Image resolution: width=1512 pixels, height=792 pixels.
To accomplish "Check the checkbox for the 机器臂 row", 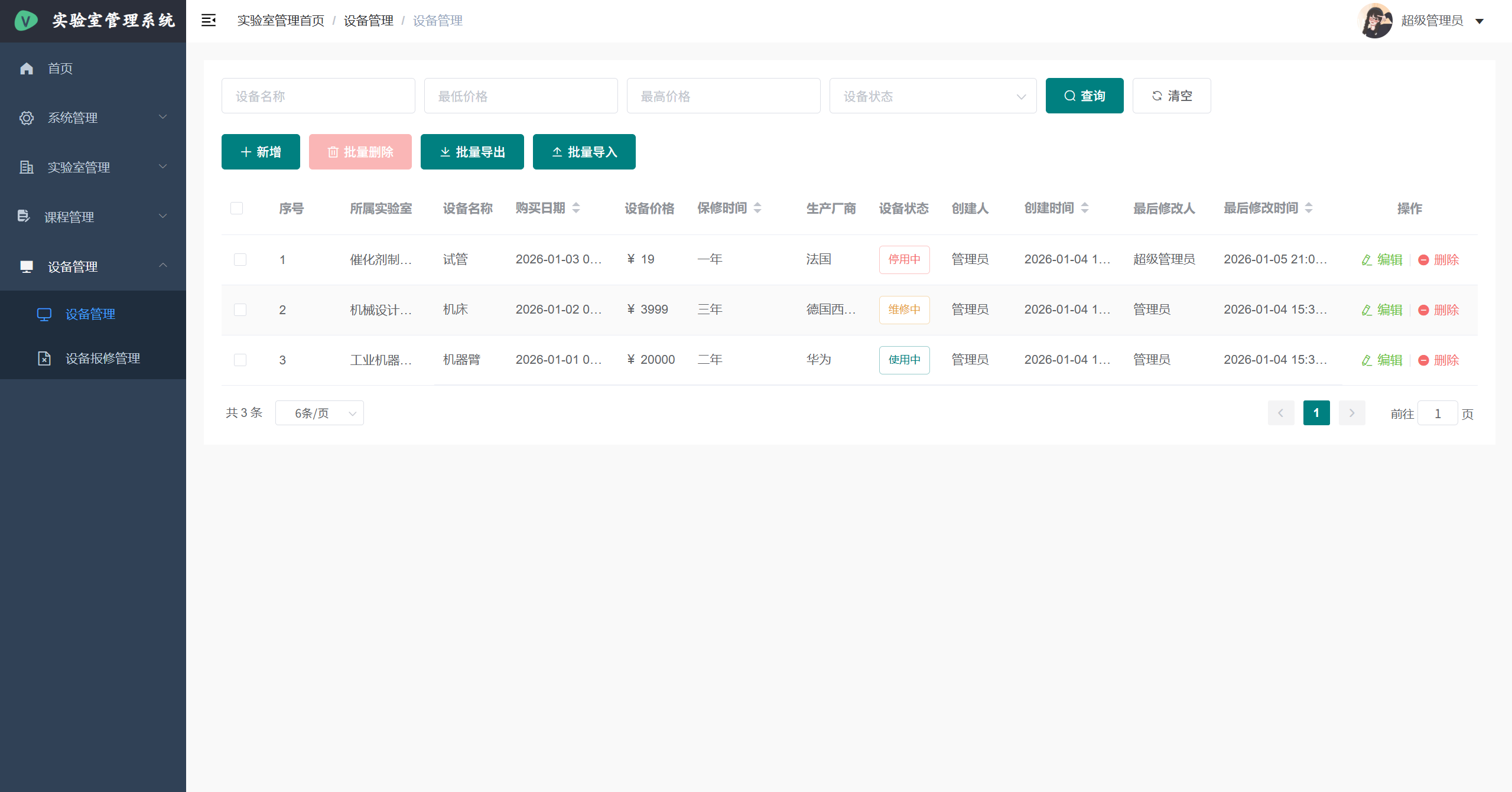I will point(240,360).
